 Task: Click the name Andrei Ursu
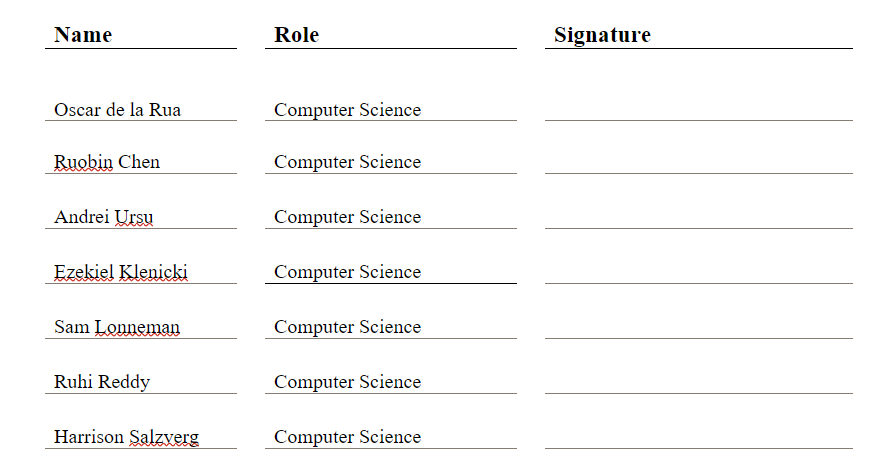(103, 217)
